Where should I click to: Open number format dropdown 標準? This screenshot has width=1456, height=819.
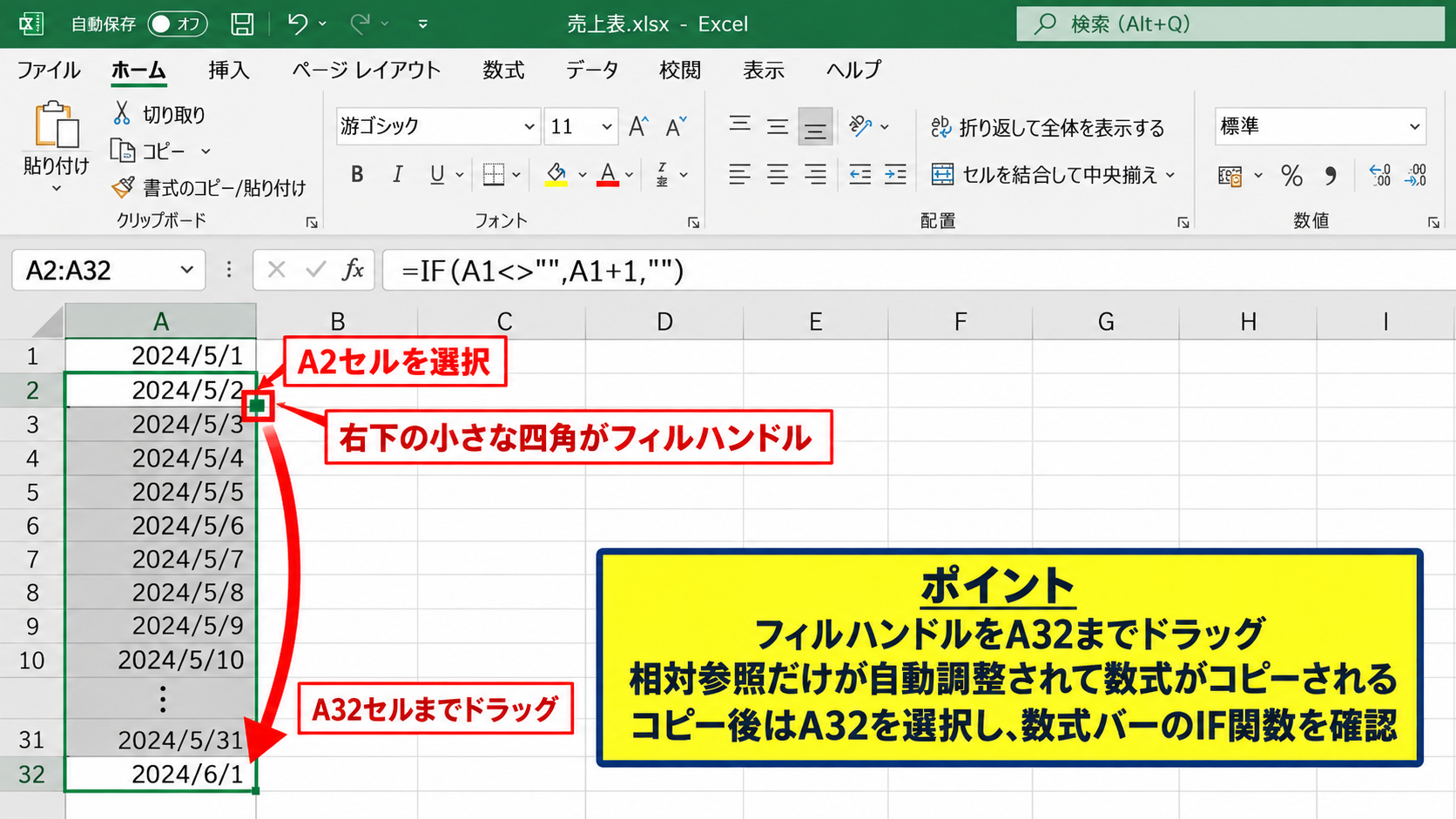[x=1415, y=127]
